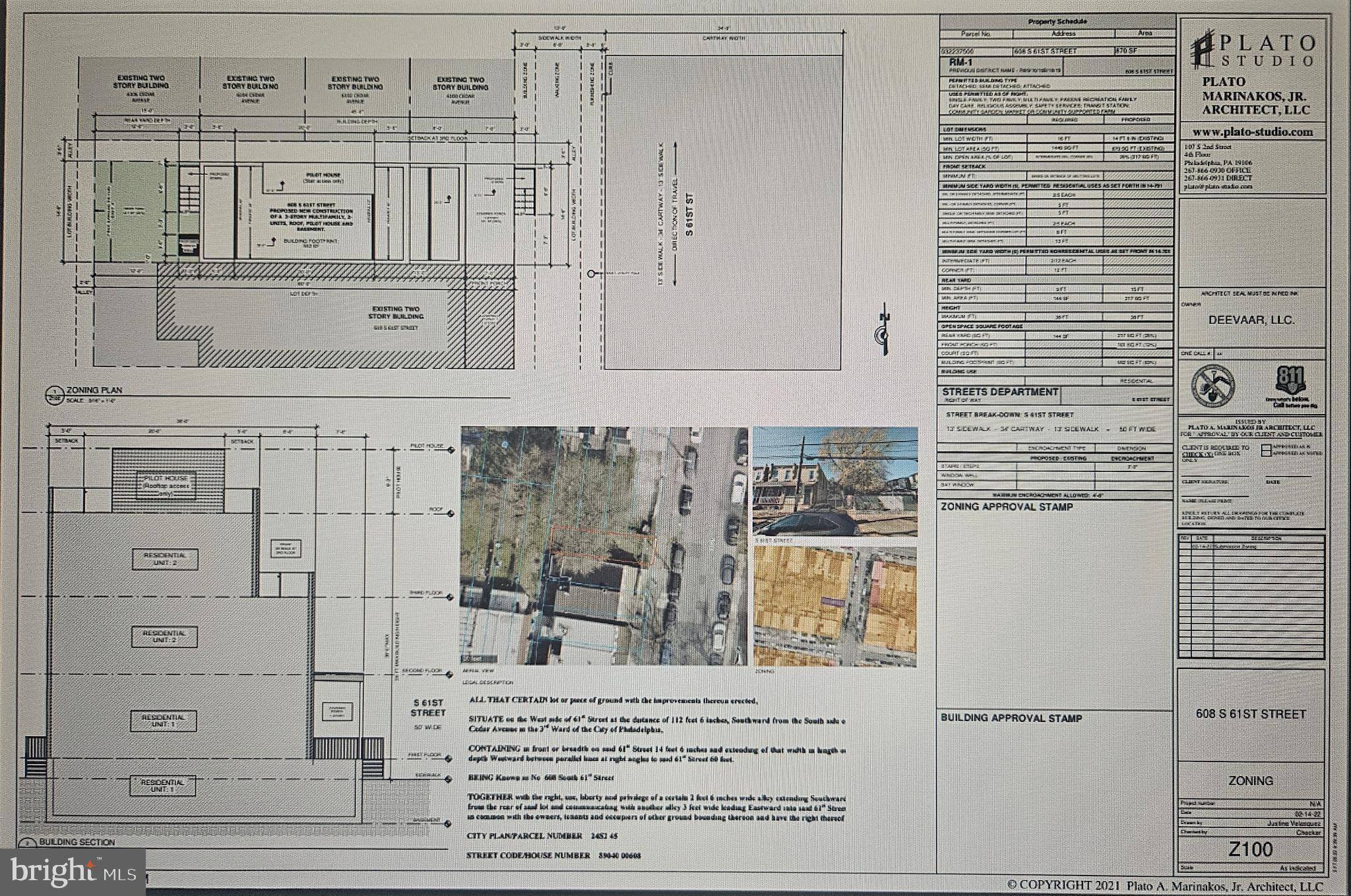Viewport: 1351px width, 896px height.
Task: Select the 'ALL THAT CERTAIN' legal paragraph
Action: click(x=613, y=702)
